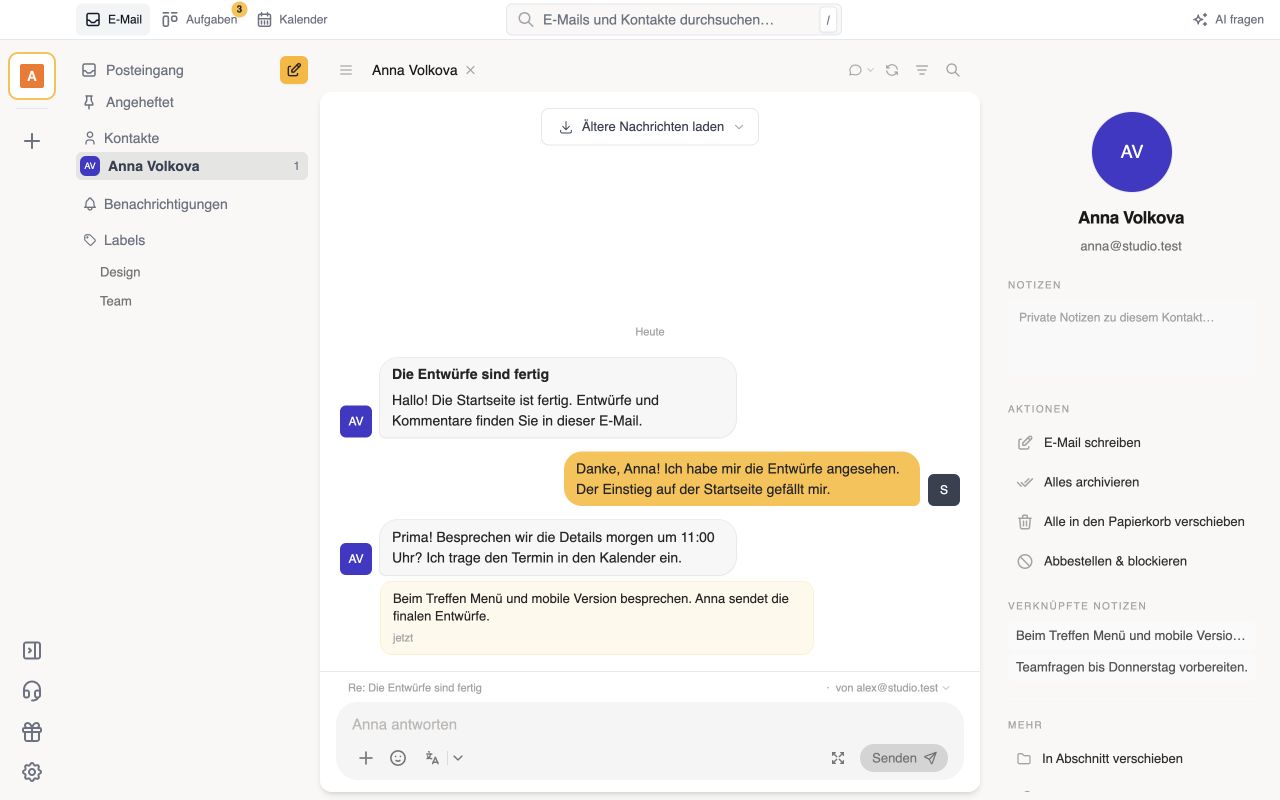
Task: Refresh the conversation with the reload icon
Action: point(892,70)
